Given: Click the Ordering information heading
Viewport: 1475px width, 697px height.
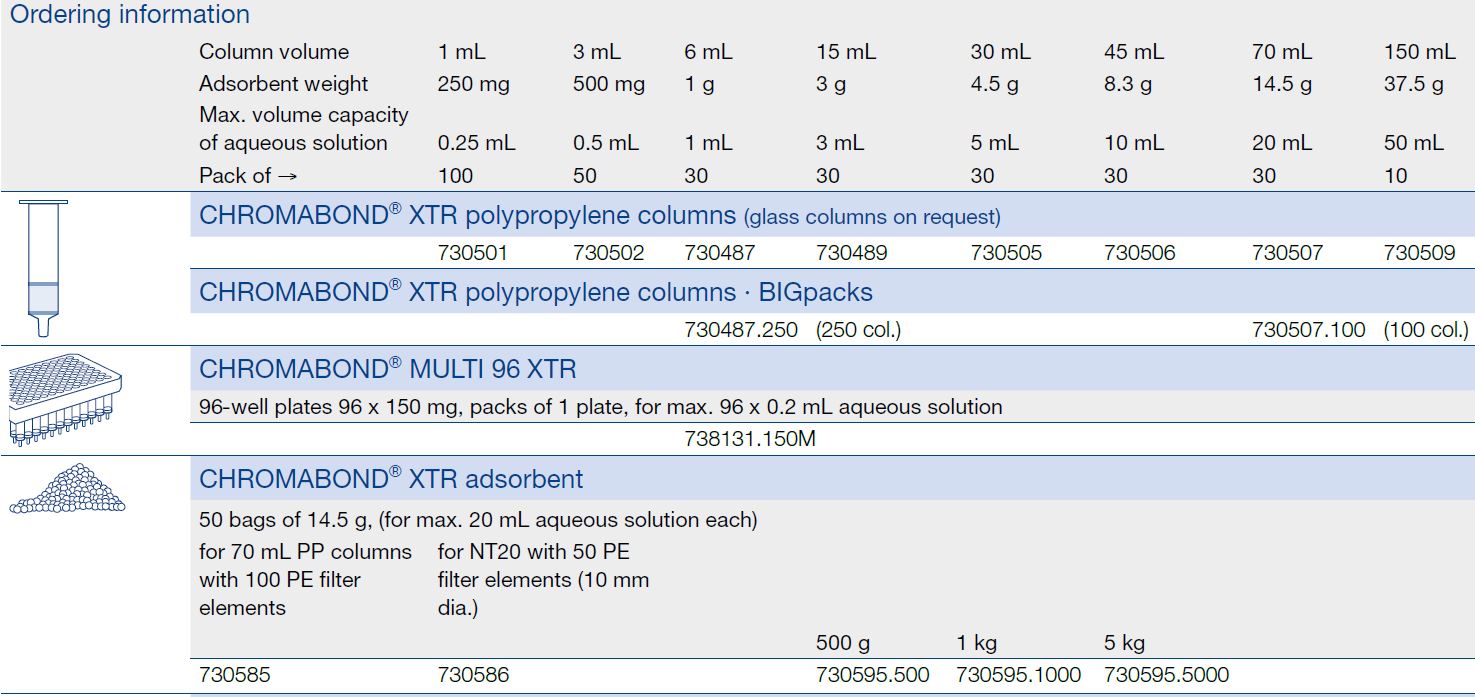Looking at the screenshot, I should [x=130, y=15].
